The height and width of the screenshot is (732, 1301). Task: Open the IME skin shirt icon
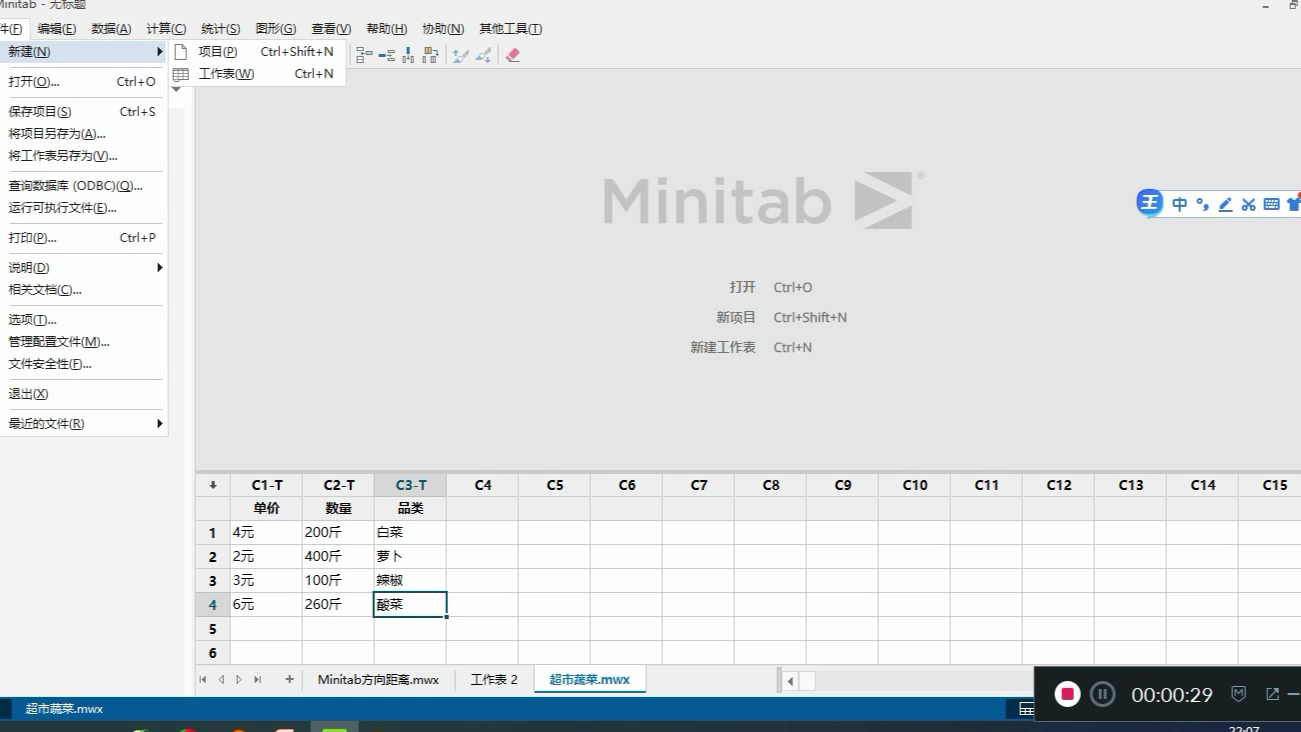point(1293,204)
